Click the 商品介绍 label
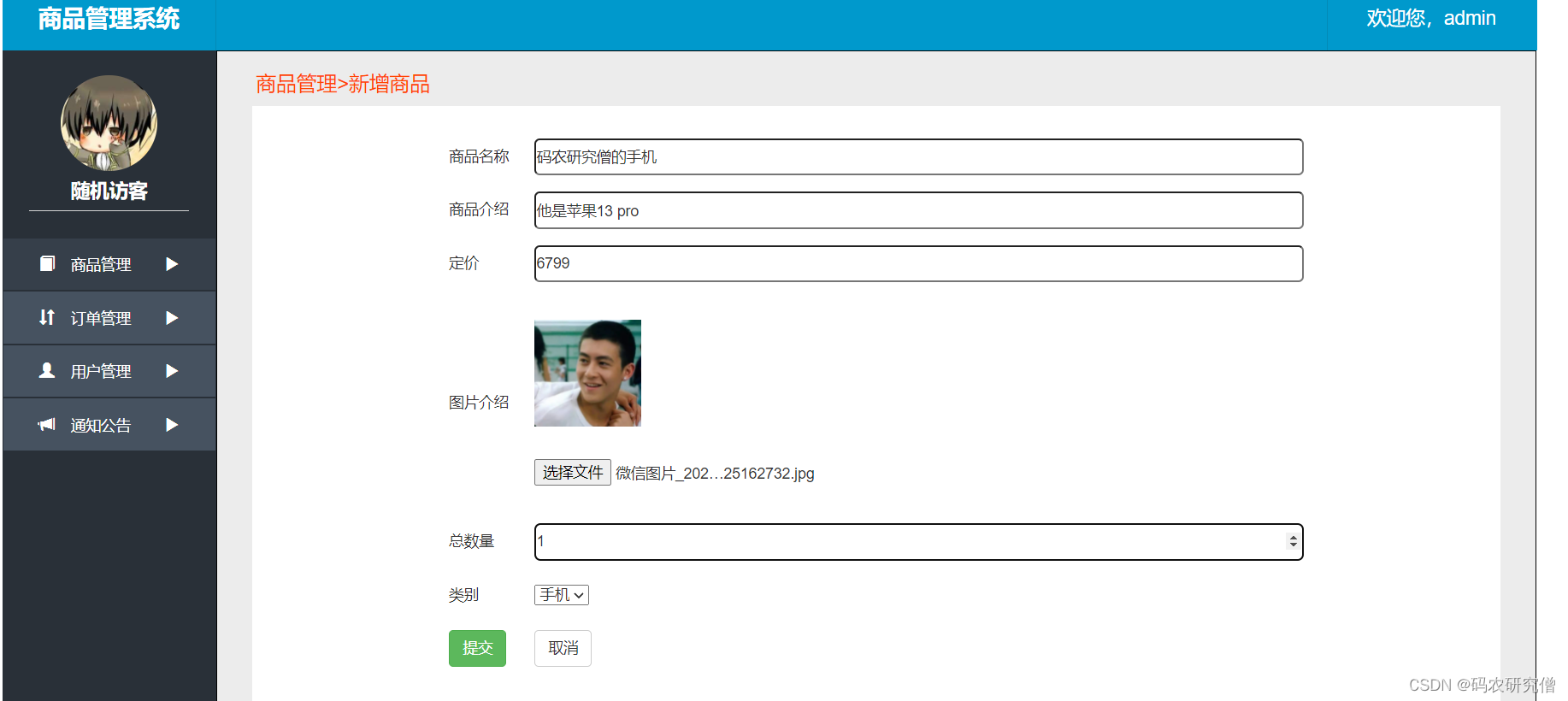This screenshot has width=1568, height=701. pyautogui.click(x=479, y=209)
